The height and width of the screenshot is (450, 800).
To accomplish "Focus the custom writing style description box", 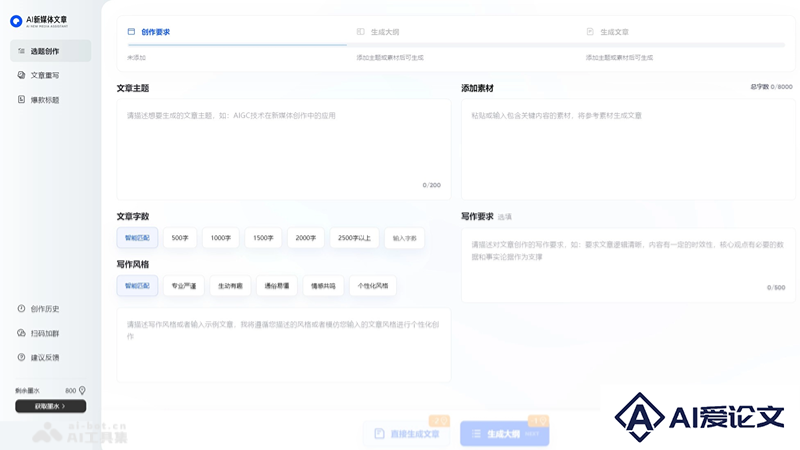I will 284,345.
